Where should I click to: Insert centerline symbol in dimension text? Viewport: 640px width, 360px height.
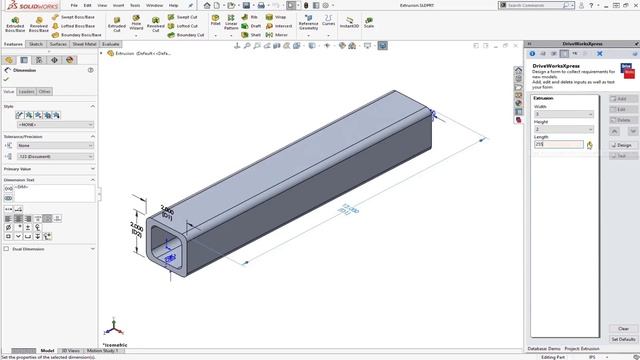point(38,227)
